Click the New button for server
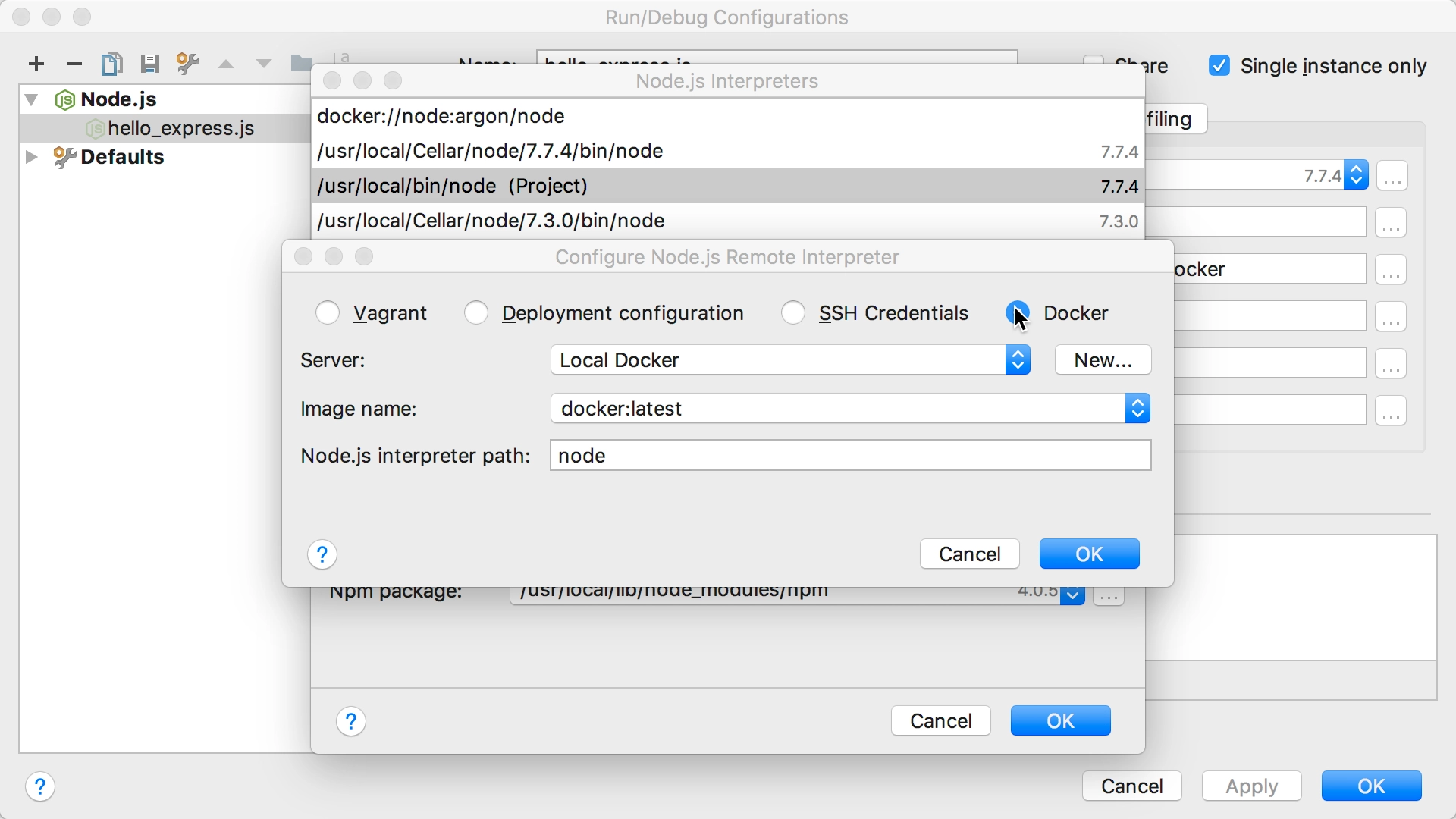This screenshot has height=819, width=1456. (1102, 360)
